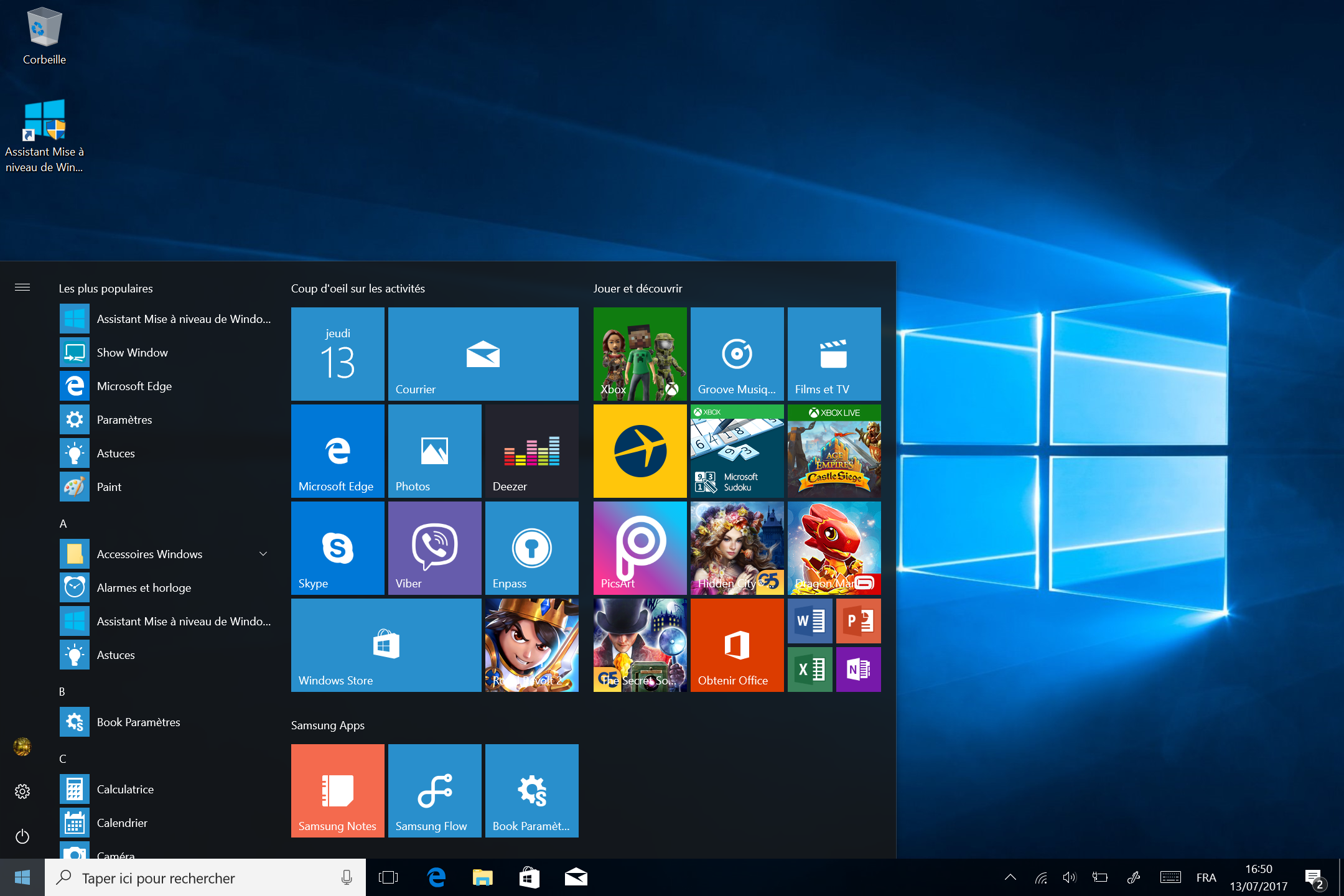The width and height of the screenshot is (1344, 896).
Task: Open the Action Center notifications icon
Action: click(1315, 879)
